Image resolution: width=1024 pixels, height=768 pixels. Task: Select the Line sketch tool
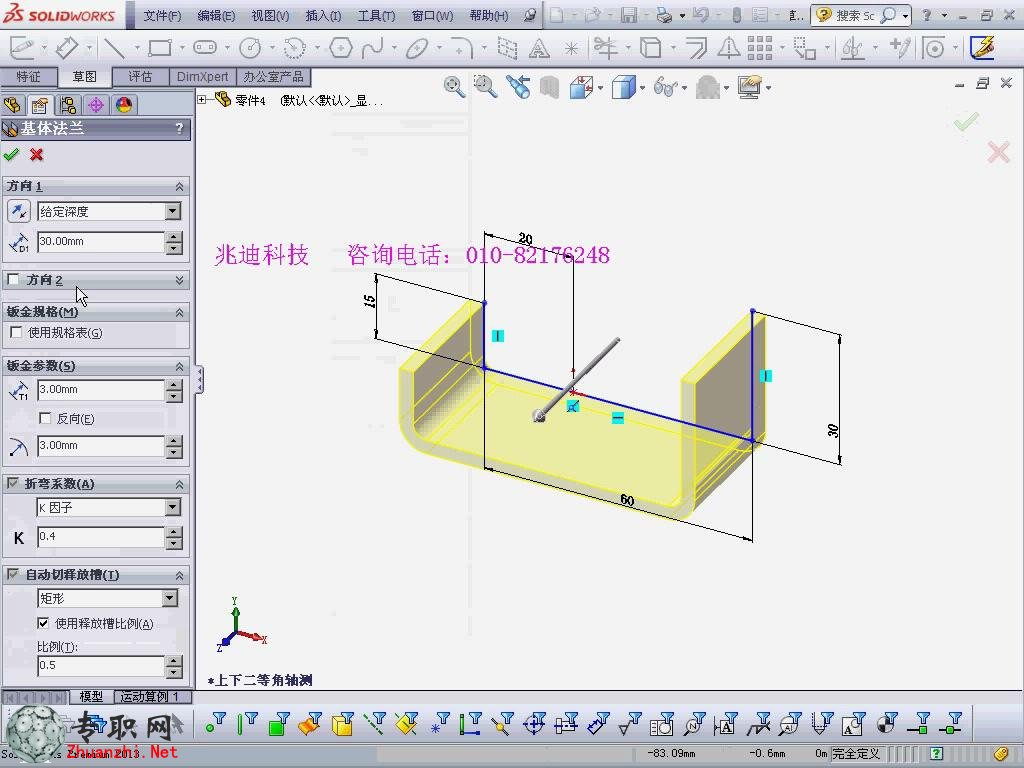point(114,48)
